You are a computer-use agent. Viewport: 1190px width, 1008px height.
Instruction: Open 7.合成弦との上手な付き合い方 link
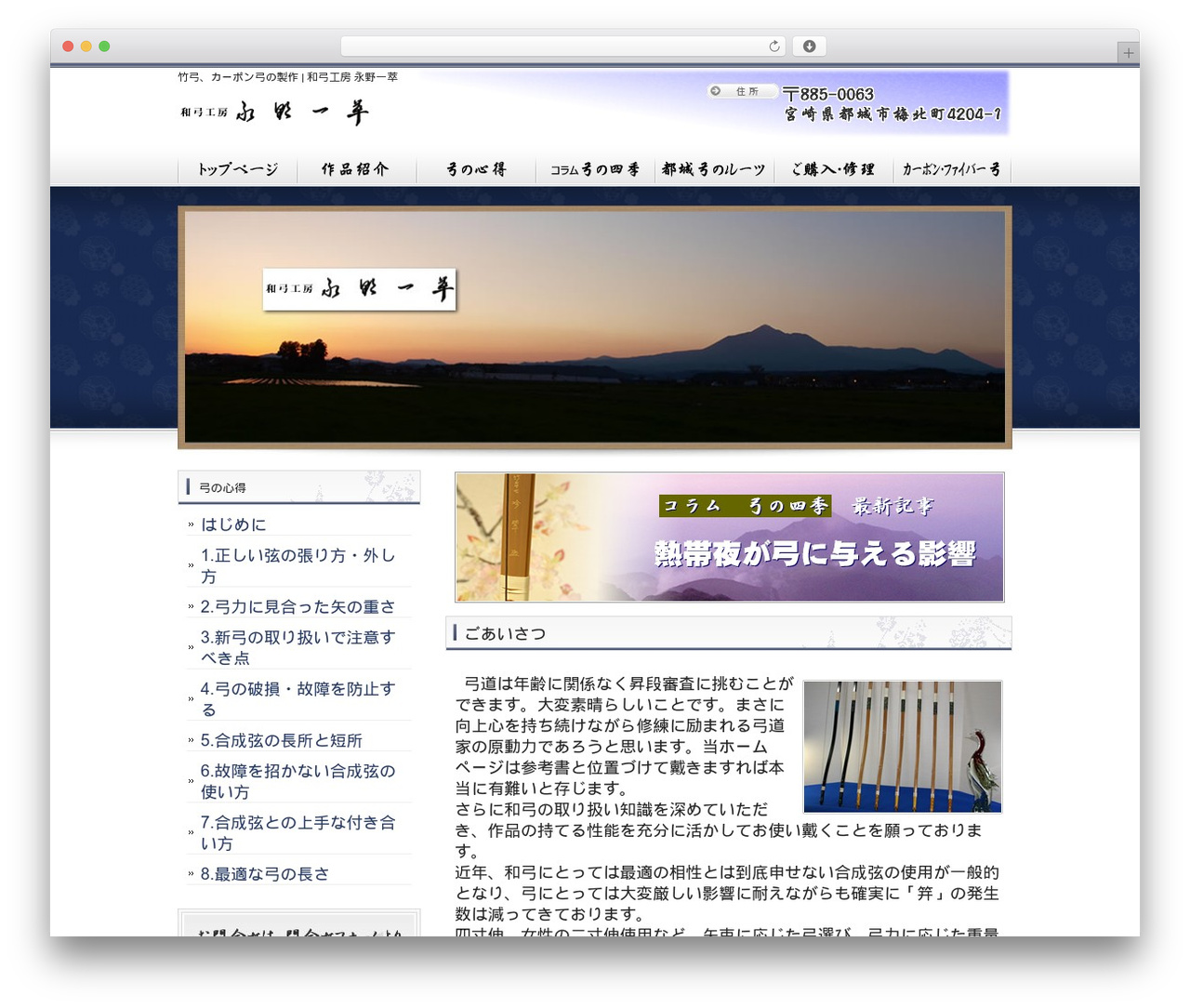click(x=298, y=832)
